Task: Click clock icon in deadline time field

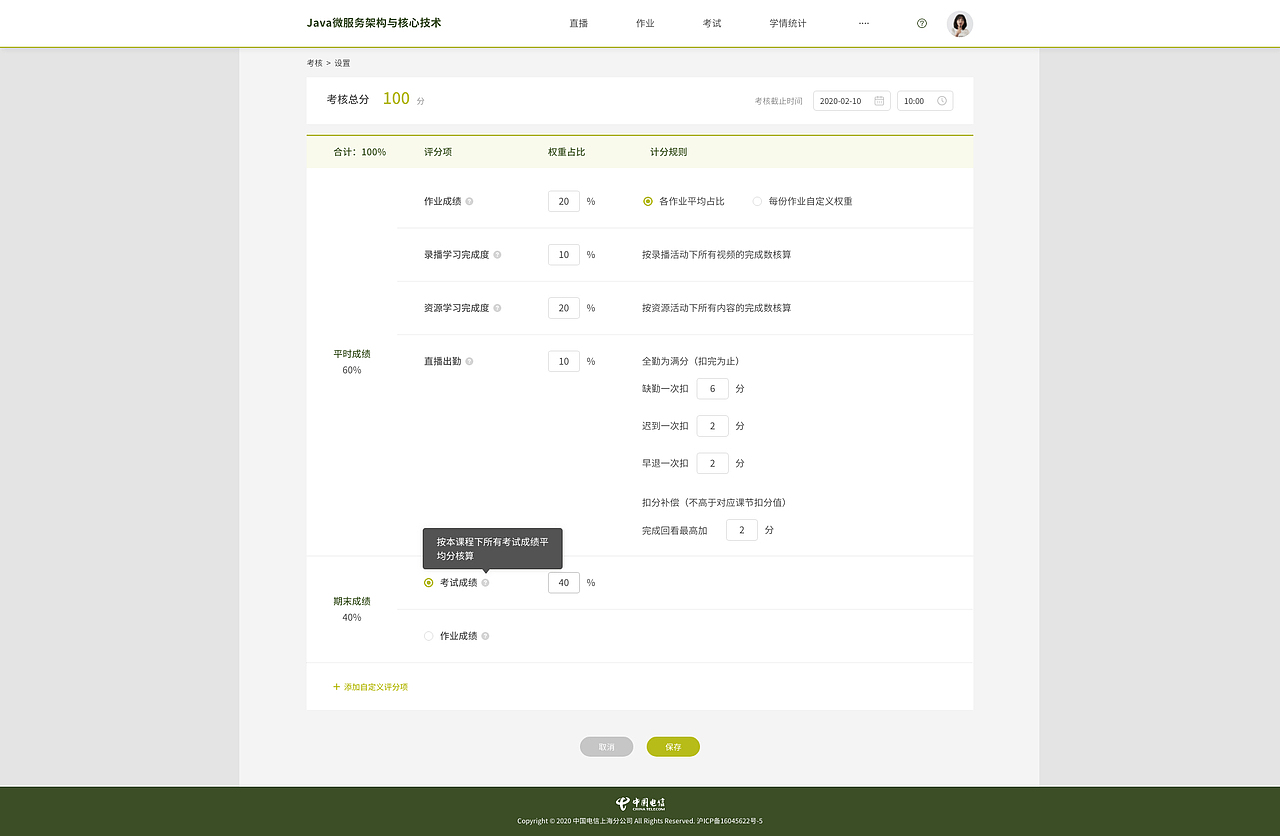Action: coord(941,101)
